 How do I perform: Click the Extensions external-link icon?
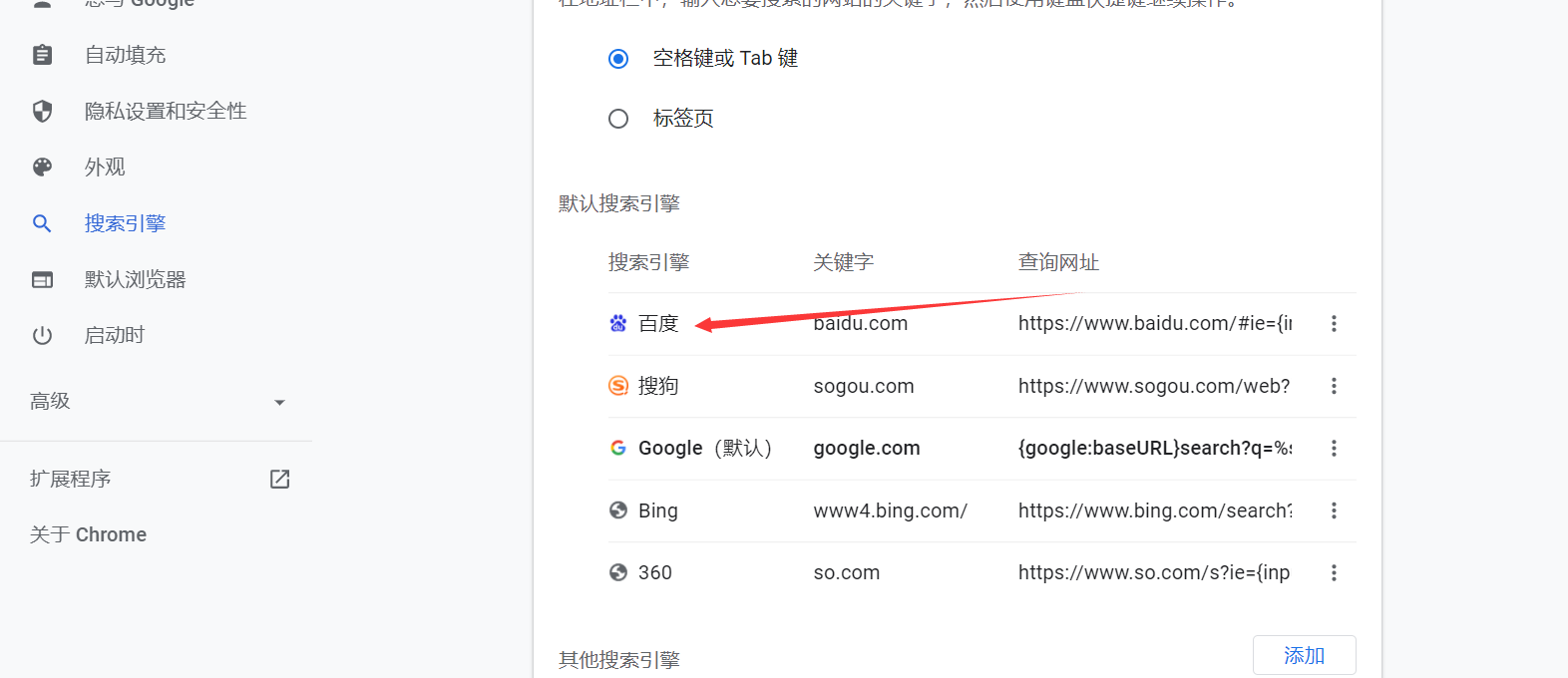tap(280, 479)
